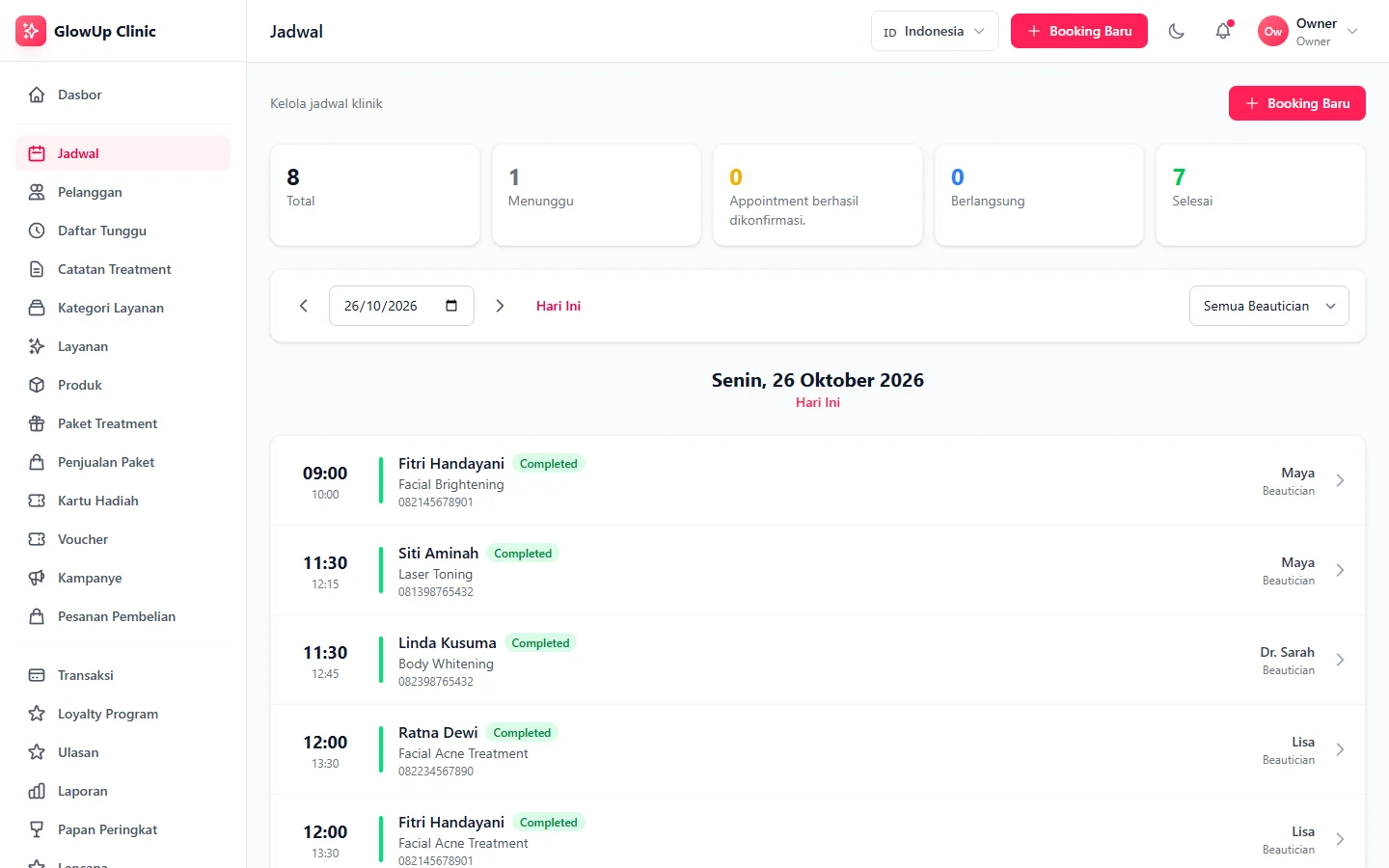Open the Indonesia language dropdown

[935, 31]
